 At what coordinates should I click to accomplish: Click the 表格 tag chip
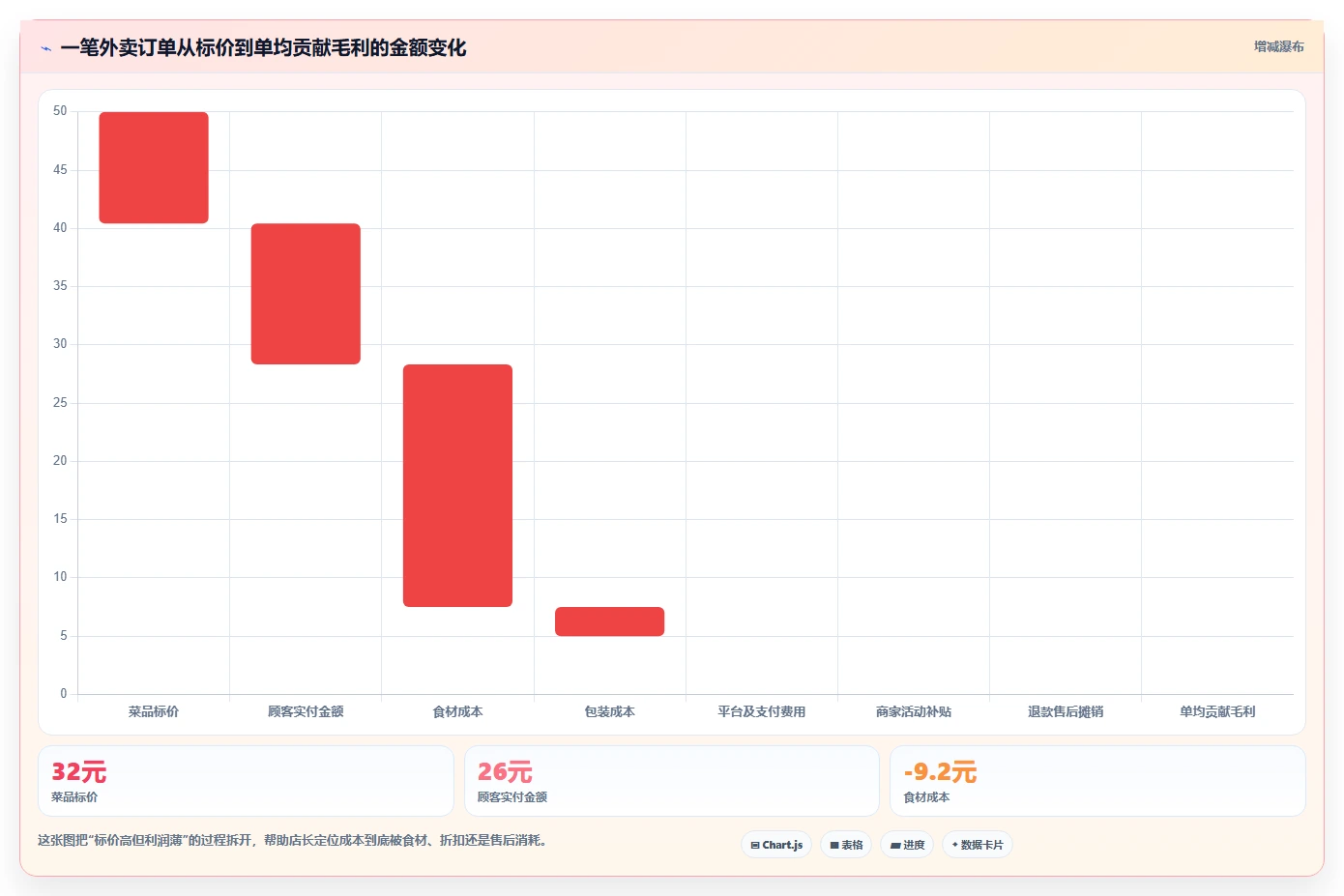coord(846,845)
